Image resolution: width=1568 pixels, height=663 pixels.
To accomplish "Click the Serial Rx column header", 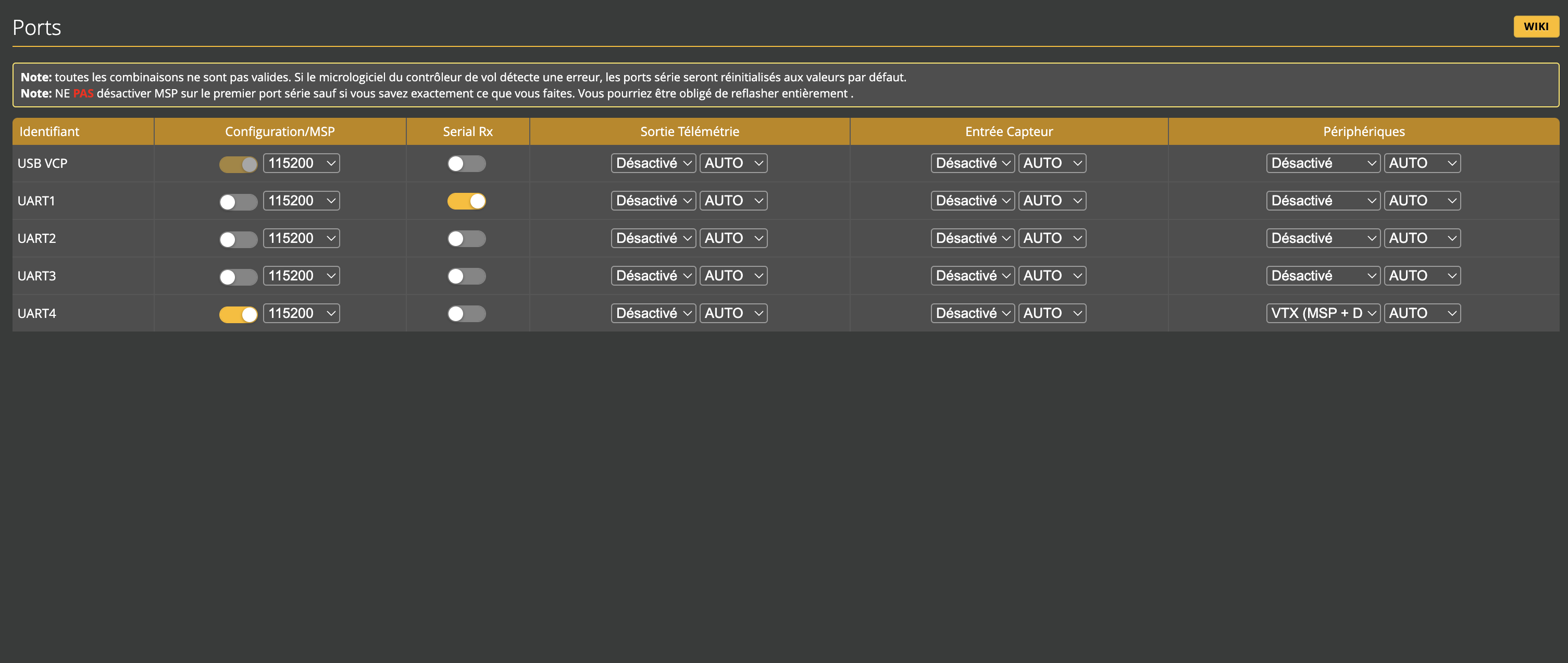I will coord(467,131).
